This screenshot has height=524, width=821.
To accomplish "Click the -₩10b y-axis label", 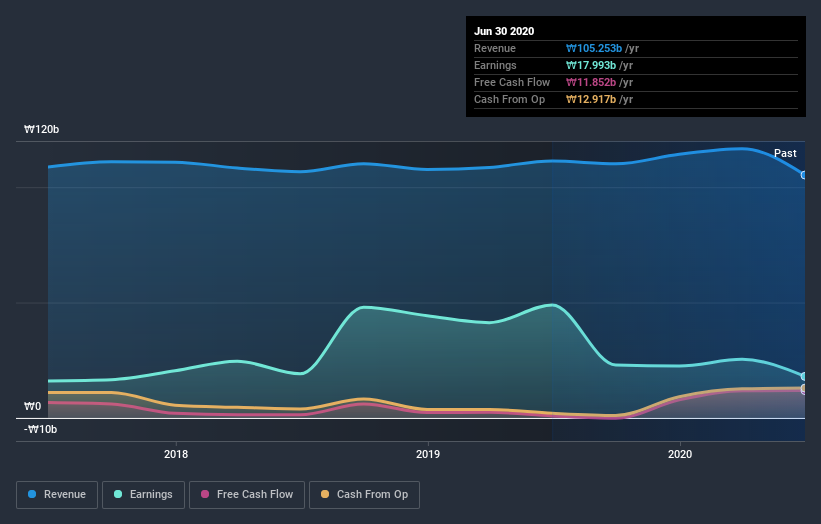I will click(40, 429).
